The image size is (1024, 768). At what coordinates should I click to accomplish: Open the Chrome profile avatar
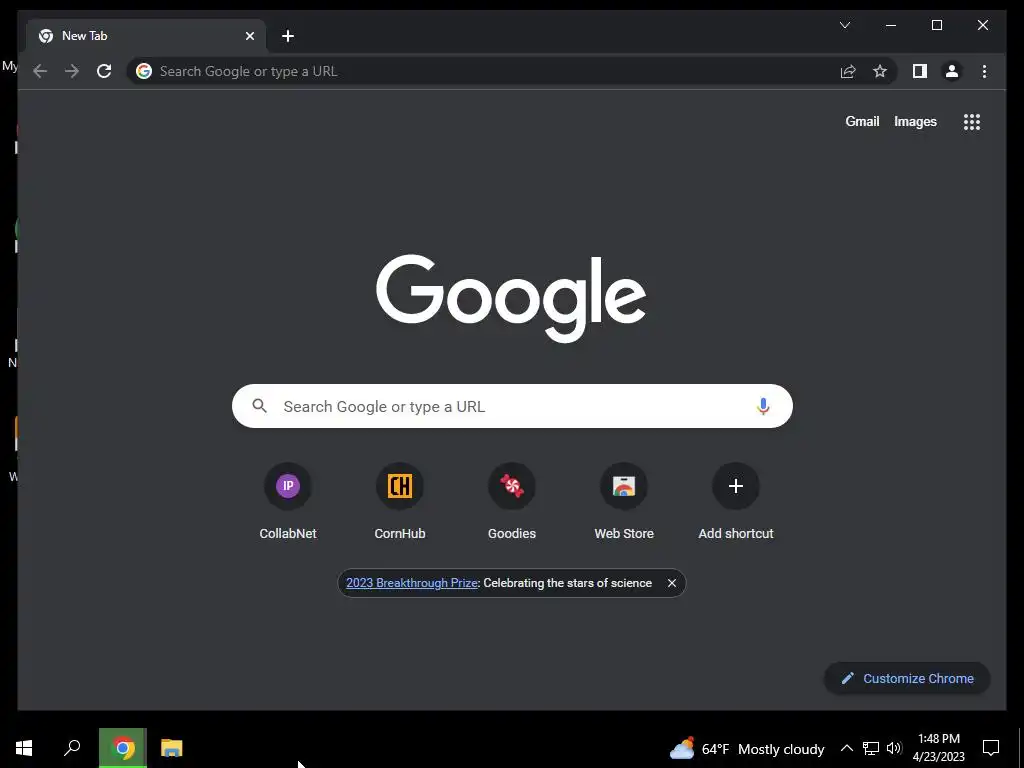[952, 71]
